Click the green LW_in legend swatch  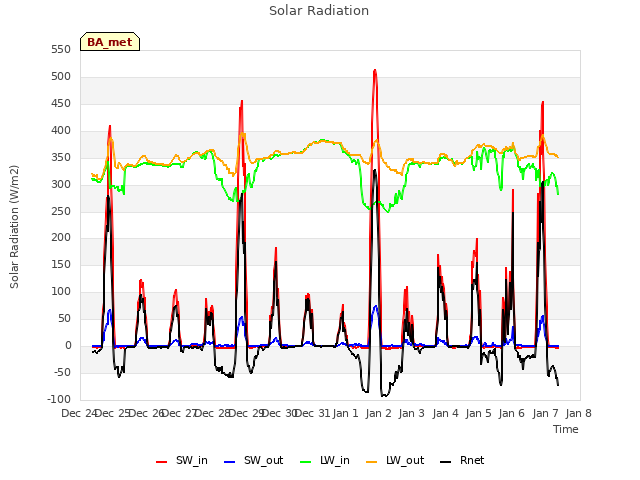pos(306,462)
